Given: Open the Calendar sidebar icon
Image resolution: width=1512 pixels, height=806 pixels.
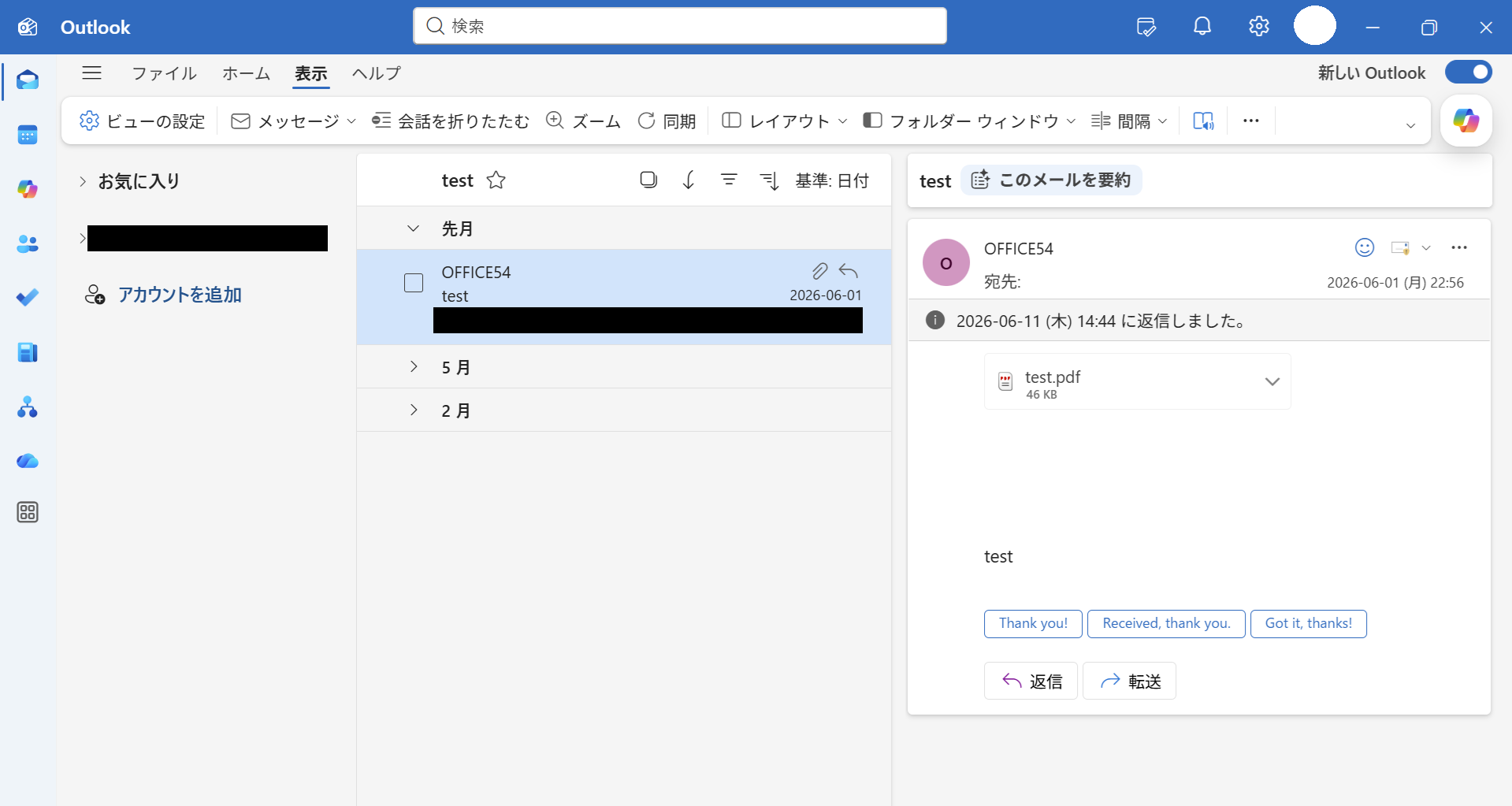Looking at the screenshot, I should tap(28, 135).
